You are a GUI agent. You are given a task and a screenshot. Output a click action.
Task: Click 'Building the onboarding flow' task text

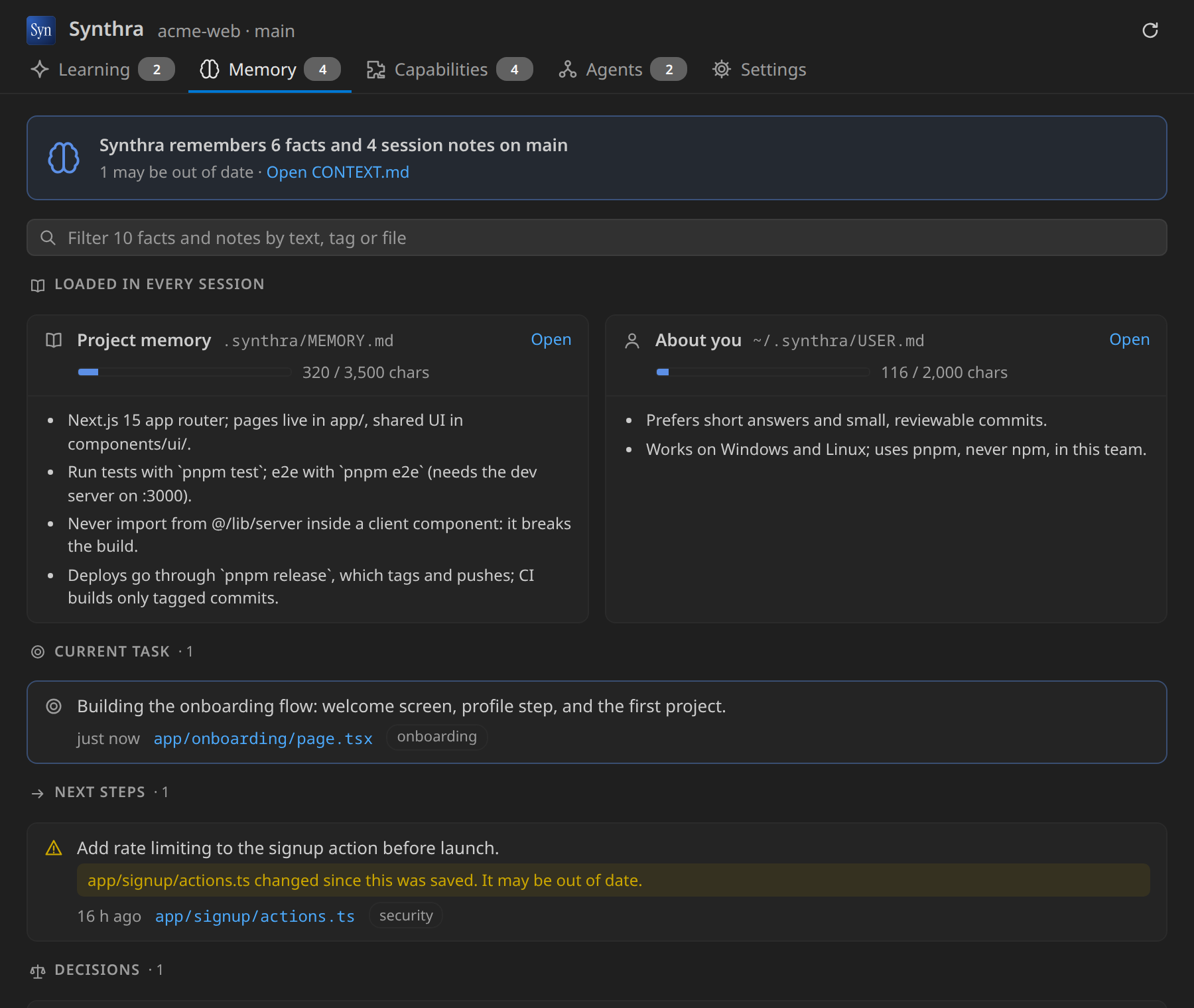[x=401, y=706]
